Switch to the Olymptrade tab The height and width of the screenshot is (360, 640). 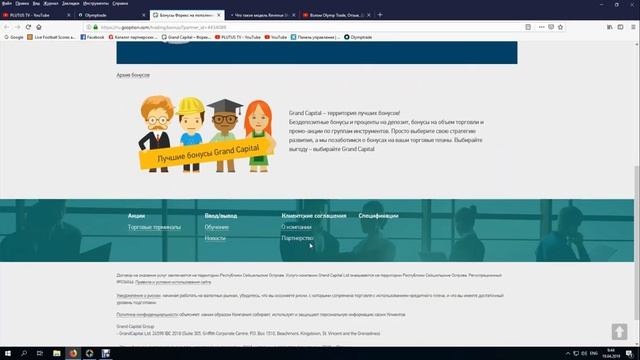(x=111, y=15)
